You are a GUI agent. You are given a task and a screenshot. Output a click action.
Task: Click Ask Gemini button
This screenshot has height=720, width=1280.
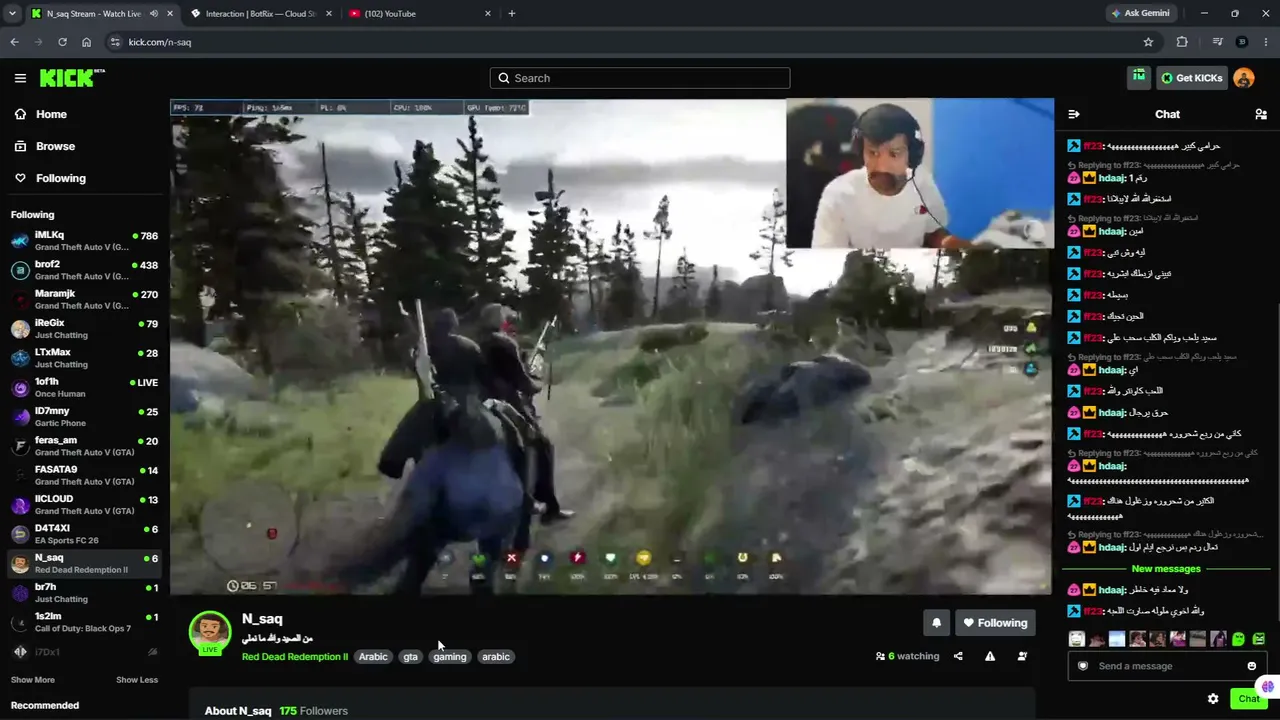click(1140, 14)
